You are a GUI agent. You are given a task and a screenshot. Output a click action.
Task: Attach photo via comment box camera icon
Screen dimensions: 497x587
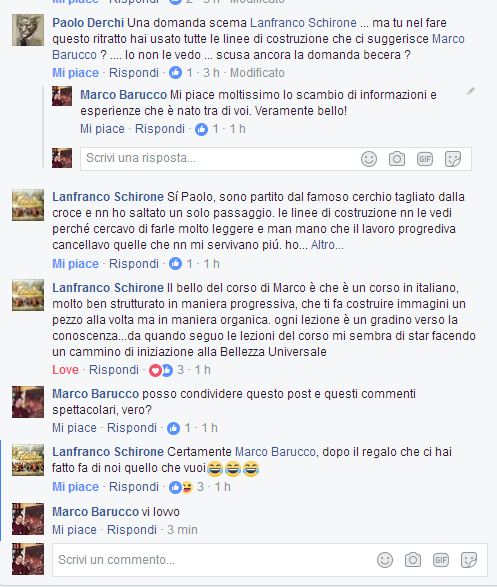click(413, 560)
